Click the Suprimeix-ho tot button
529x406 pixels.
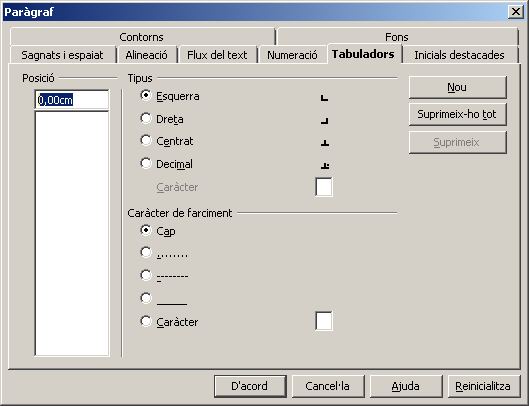(457, 114)
